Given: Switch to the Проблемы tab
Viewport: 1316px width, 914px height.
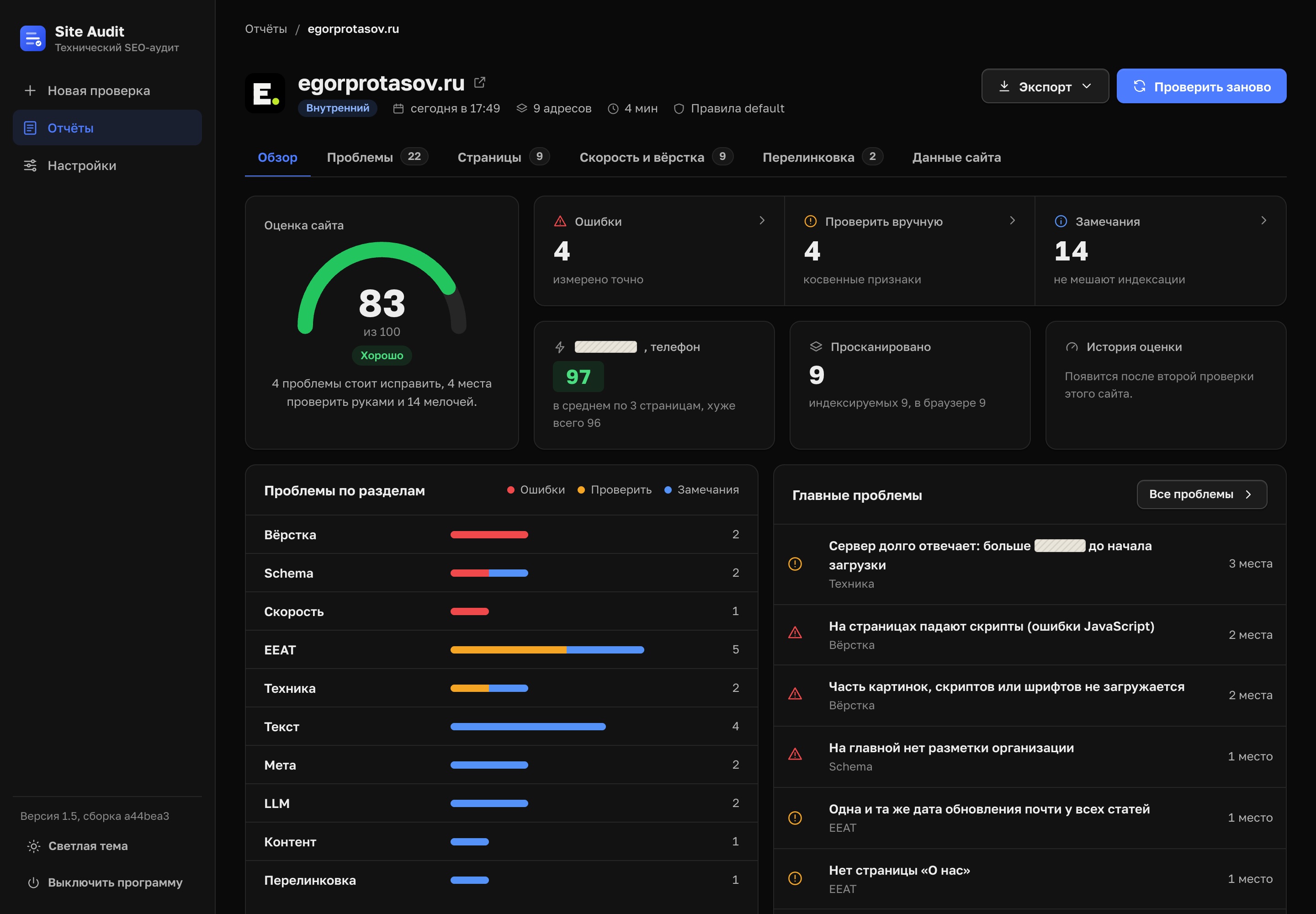Looking at the screenshot, I should (377, 157).
